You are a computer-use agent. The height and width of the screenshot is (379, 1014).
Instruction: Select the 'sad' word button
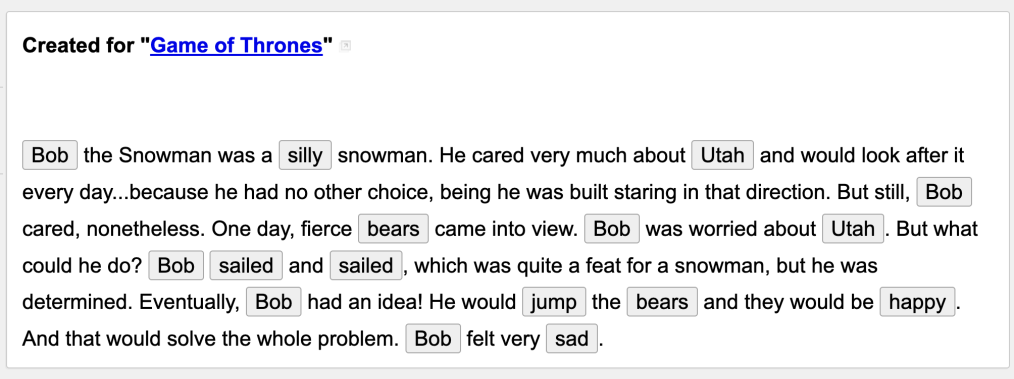[572, 339]
